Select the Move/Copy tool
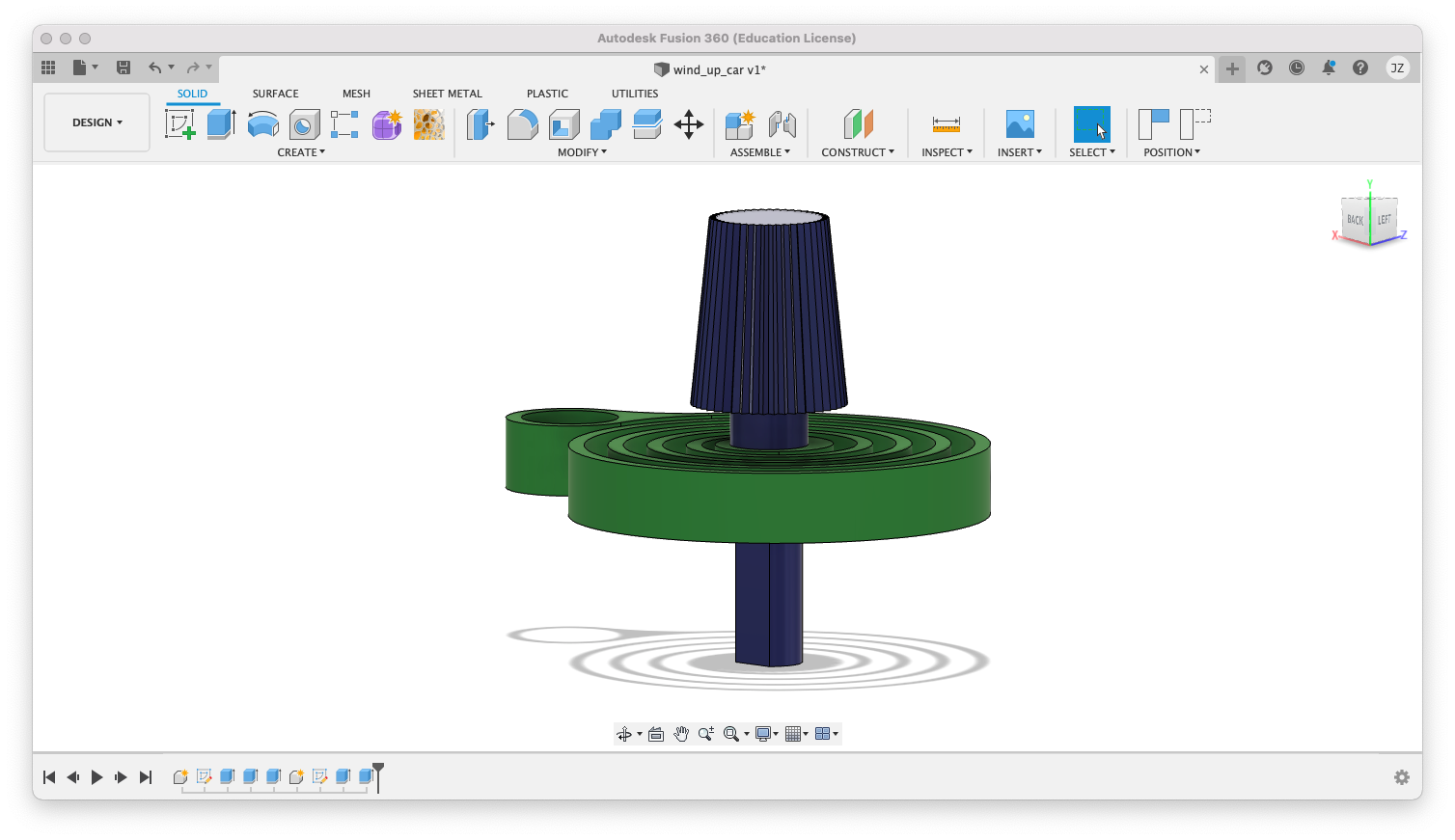Image resolution: width=1455 pixels, height=840 pixels. (689, 124)
